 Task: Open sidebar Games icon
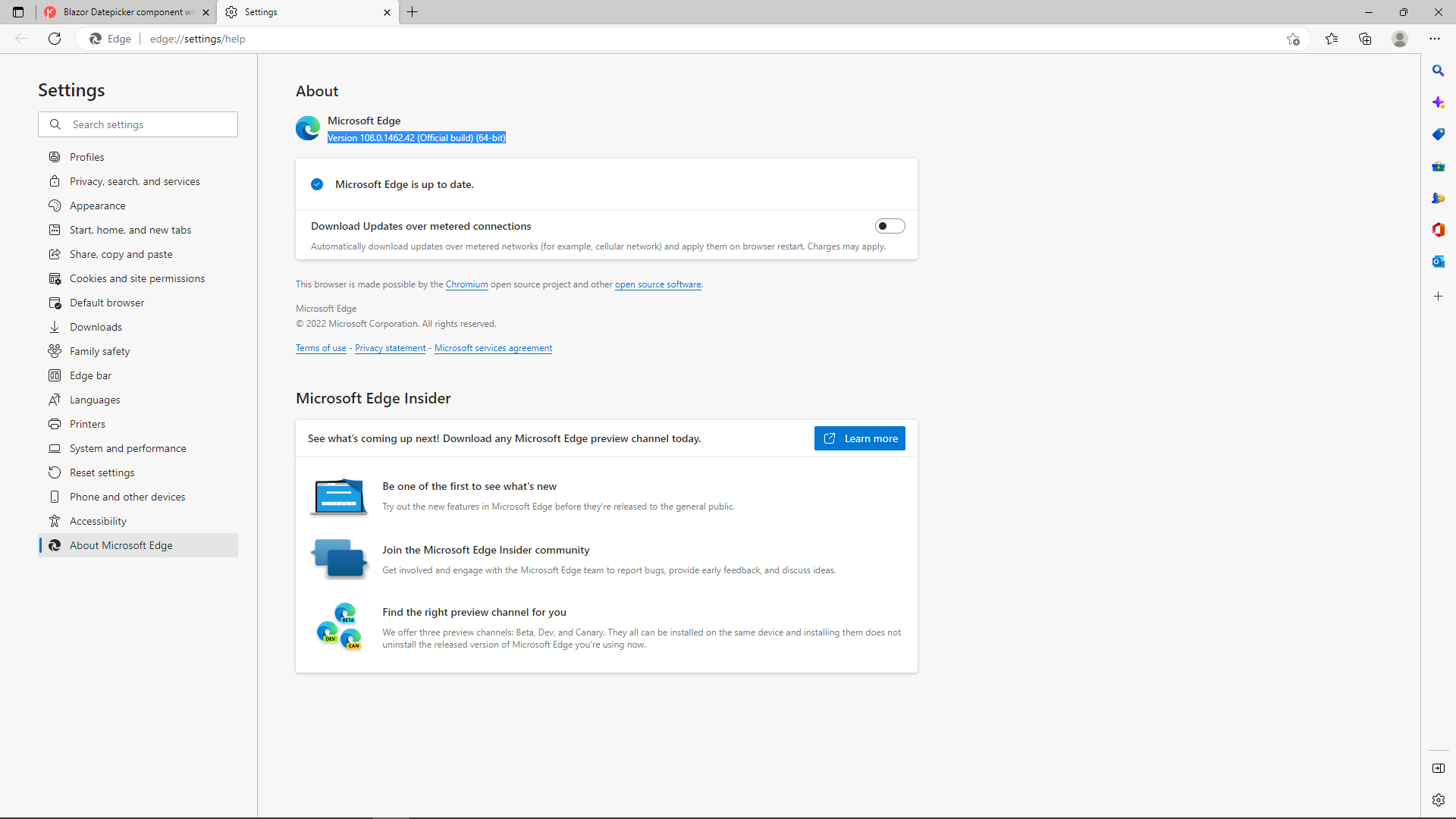1438,198
